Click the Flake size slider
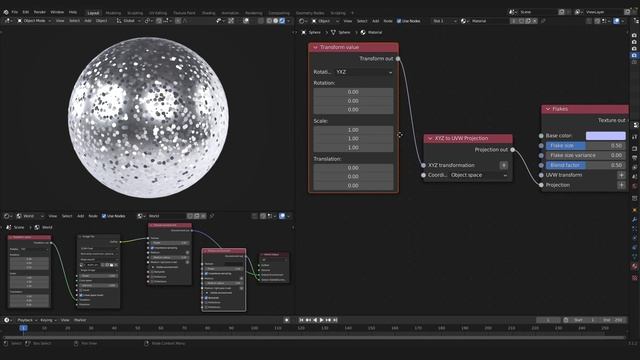This screenshot has width=640, height=360. coord(585,146)
